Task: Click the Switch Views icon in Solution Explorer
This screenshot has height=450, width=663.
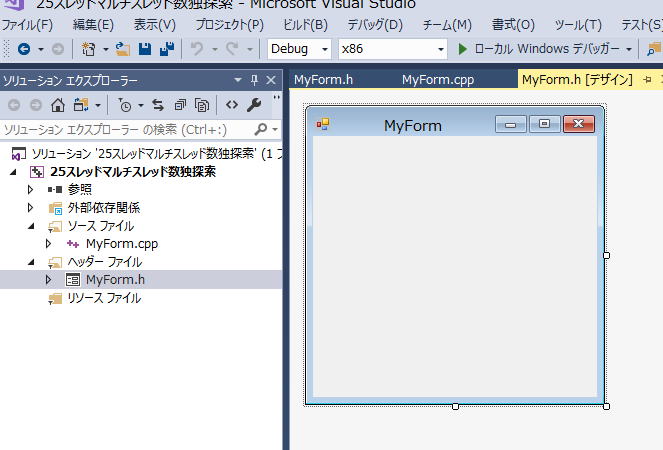Action: point(81,105)
